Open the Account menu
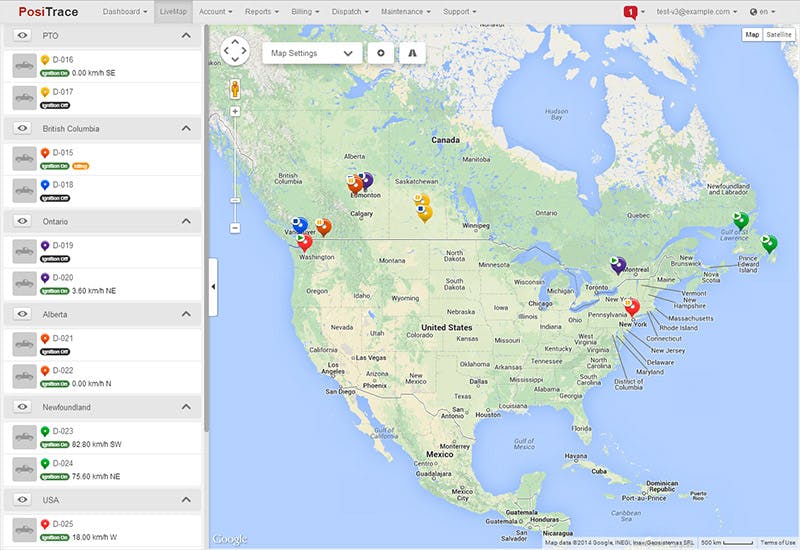The width and height of the screenshot is (800, 550). [x=215, y=12]
